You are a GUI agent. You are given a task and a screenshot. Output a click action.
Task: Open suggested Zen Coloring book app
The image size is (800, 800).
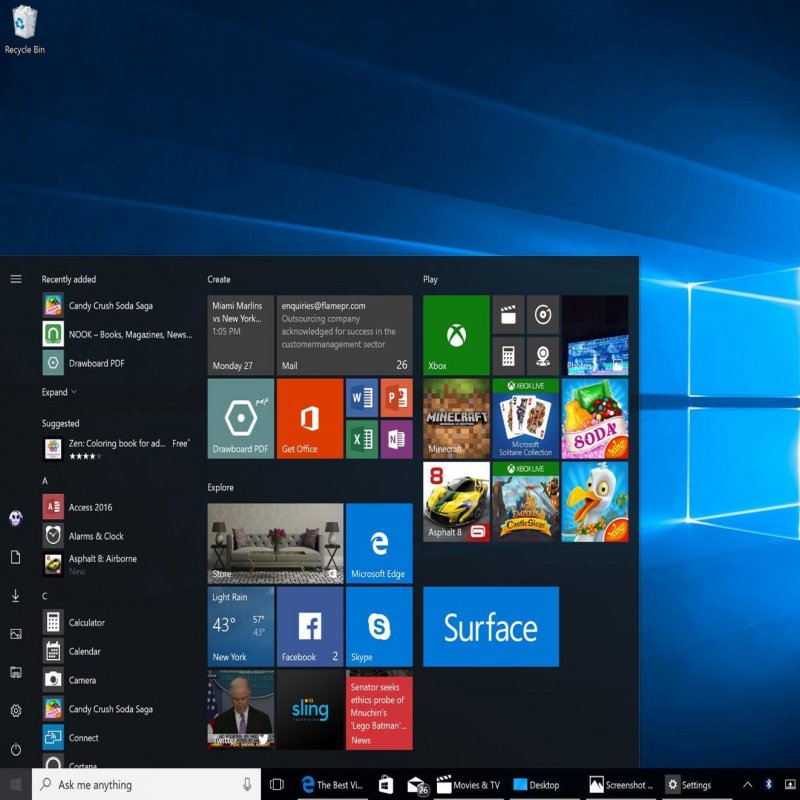118,449
